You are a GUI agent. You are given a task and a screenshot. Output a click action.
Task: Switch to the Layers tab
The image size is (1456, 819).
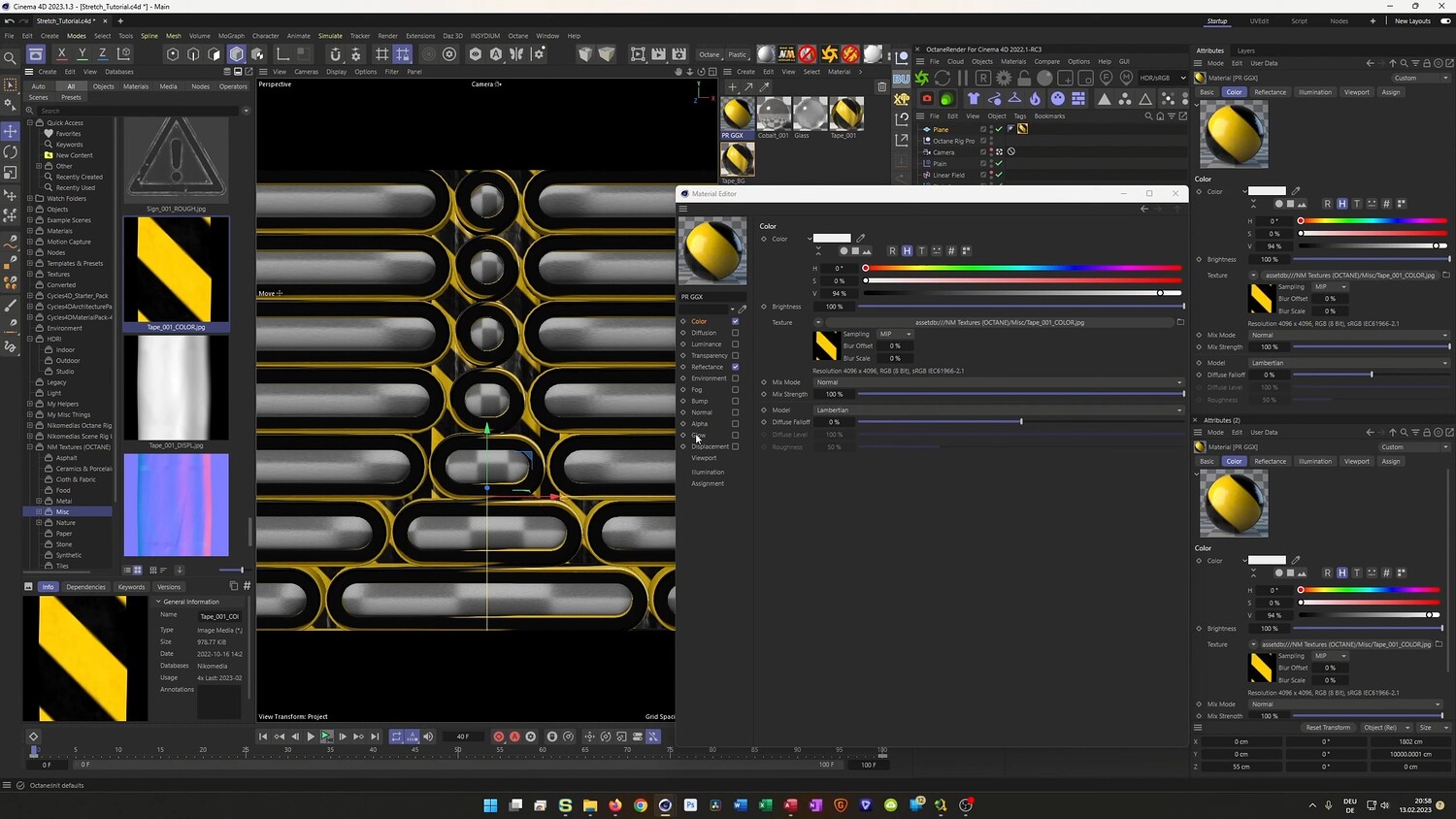point(1246,50)
